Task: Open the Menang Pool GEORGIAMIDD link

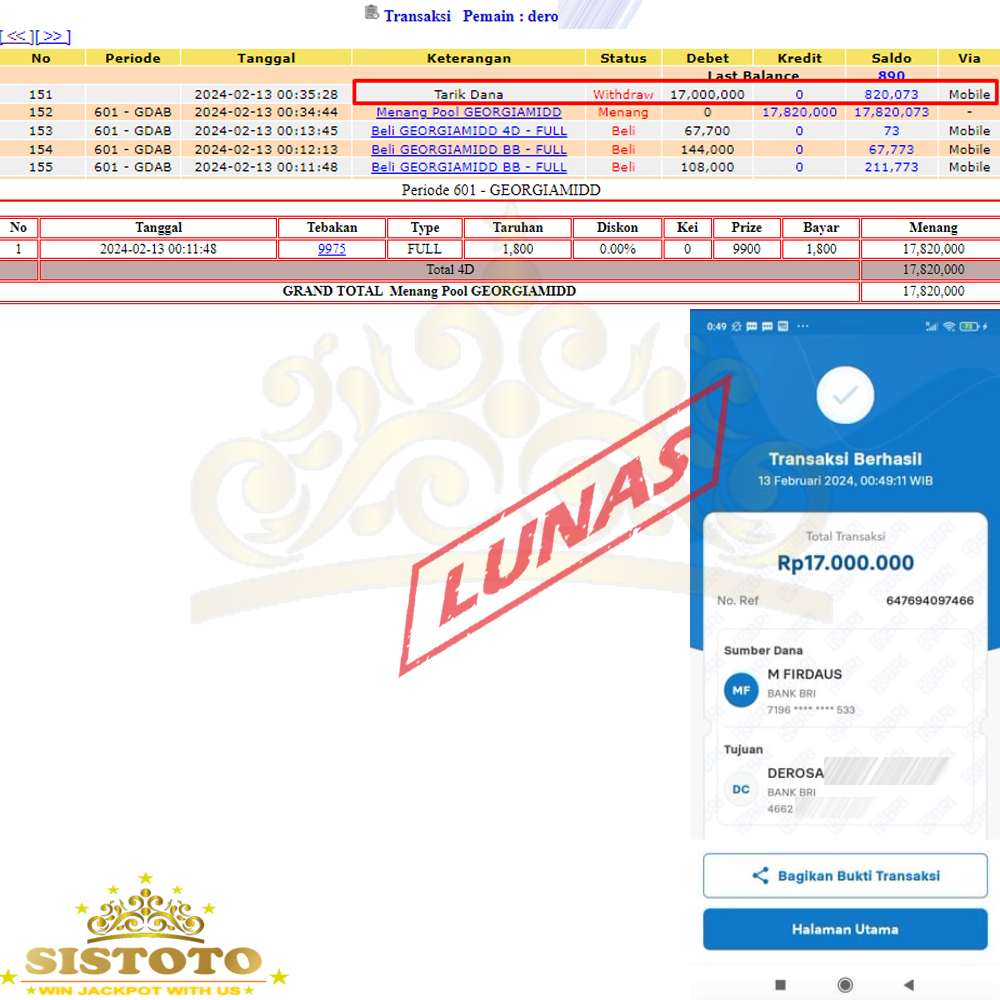Action: click(468, 112)
